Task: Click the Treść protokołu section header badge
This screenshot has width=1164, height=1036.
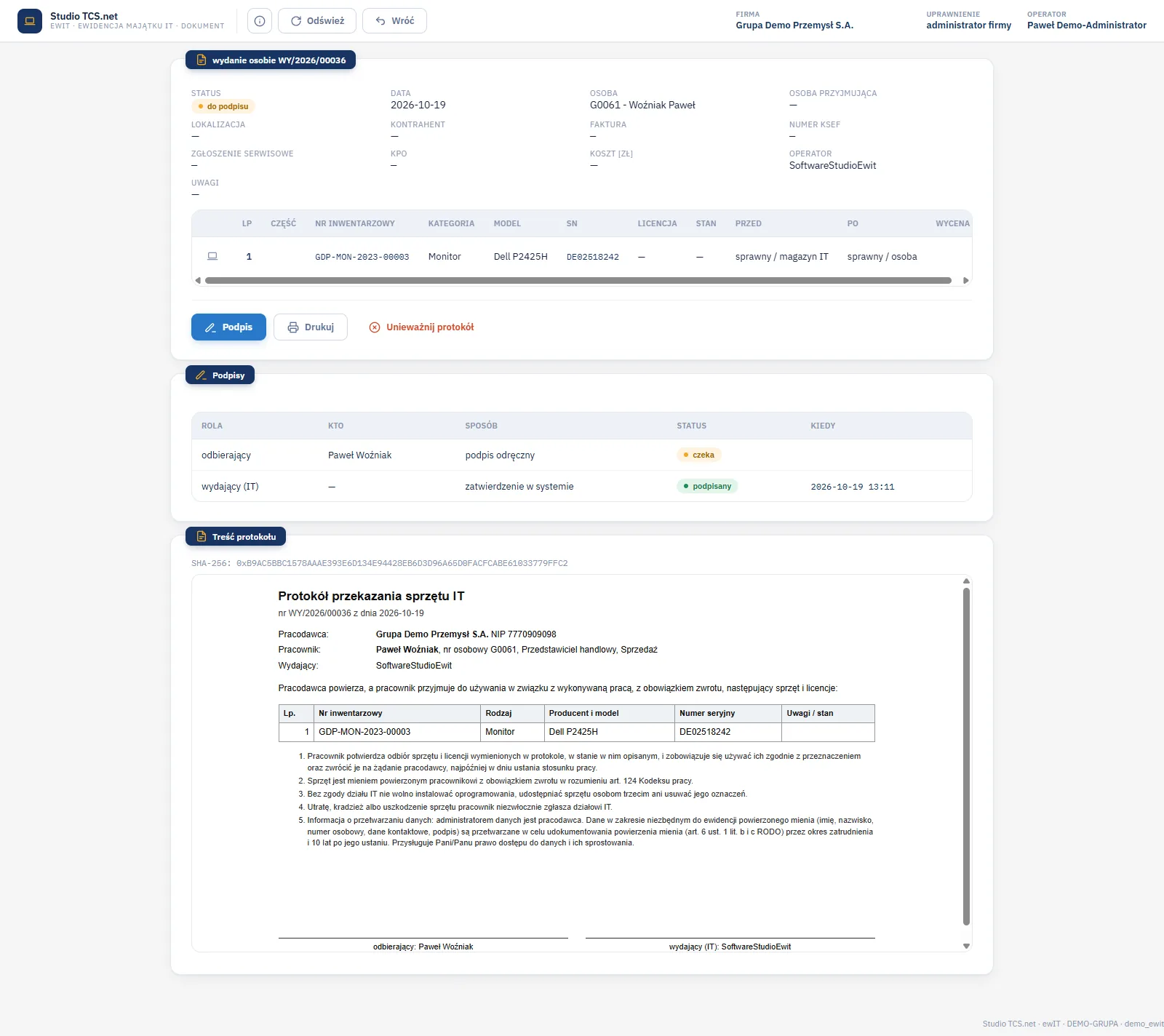Action: point(236,537)
